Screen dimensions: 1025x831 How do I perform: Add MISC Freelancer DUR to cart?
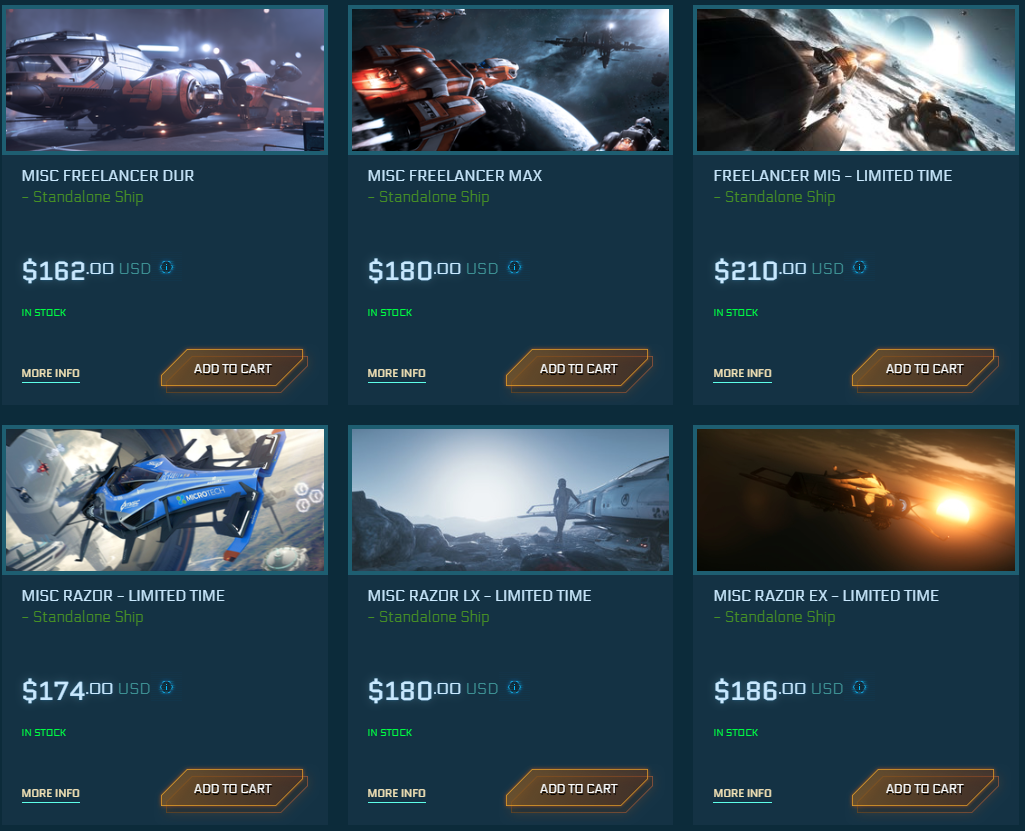click(233, 369)
